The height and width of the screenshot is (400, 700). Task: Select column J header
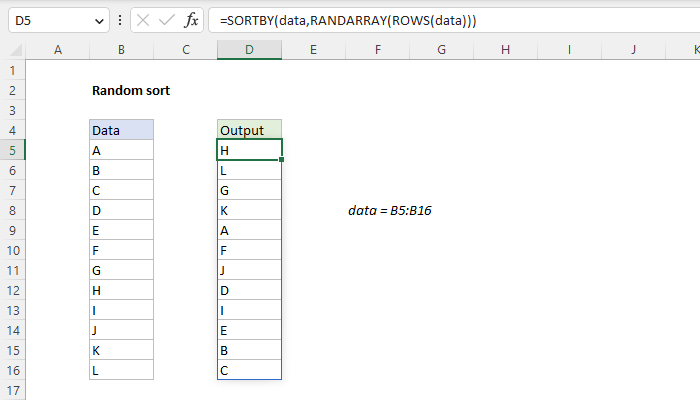point(633,50)
